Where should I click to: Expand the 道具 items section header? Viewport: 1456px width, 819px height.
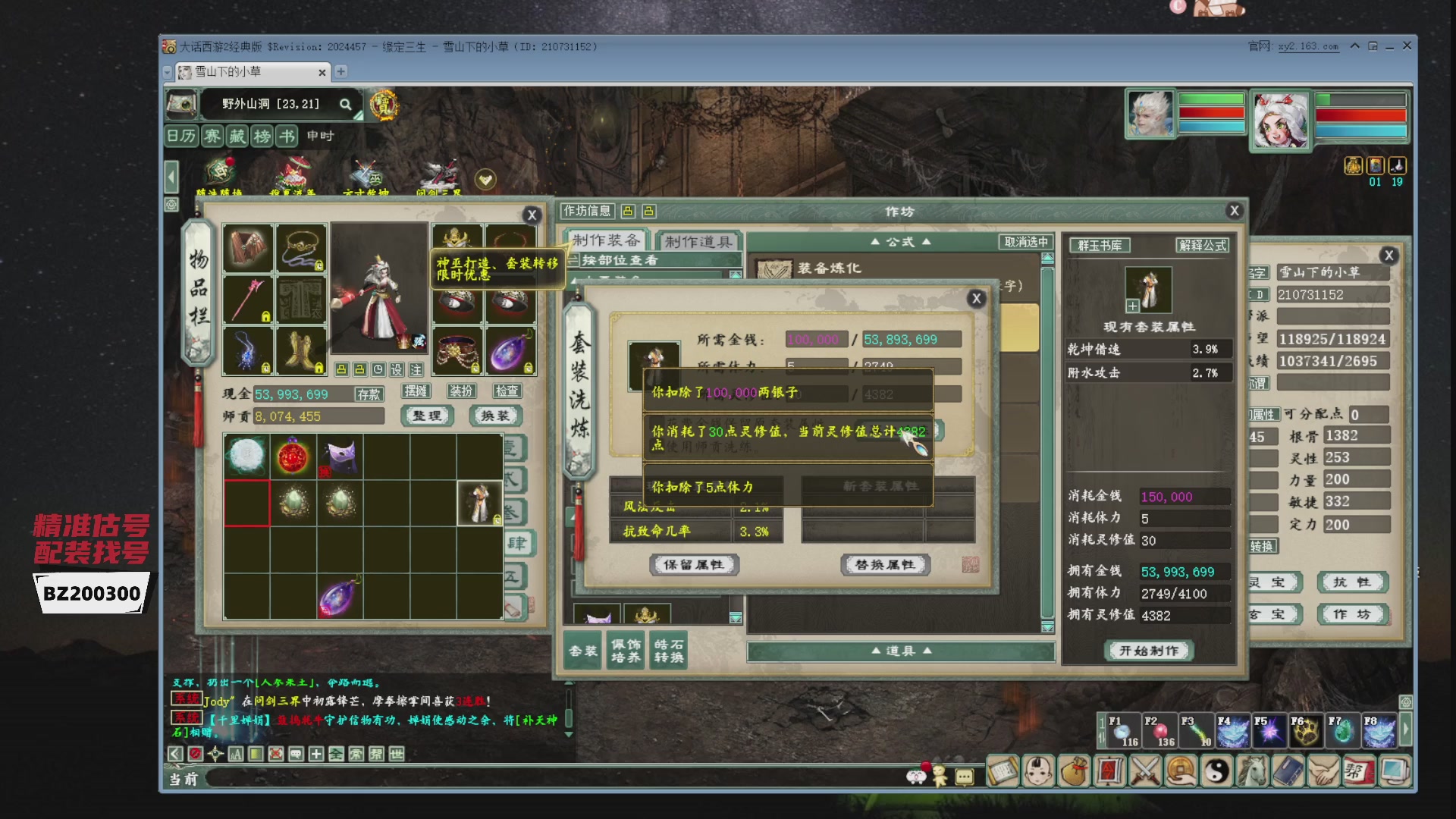[901, 651]
